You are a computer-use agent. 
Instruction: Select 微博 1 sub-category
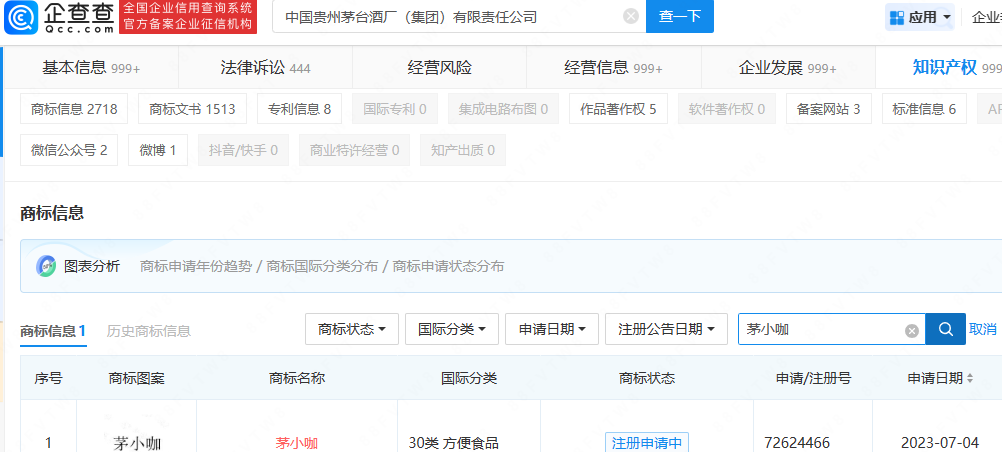[158, 150]
